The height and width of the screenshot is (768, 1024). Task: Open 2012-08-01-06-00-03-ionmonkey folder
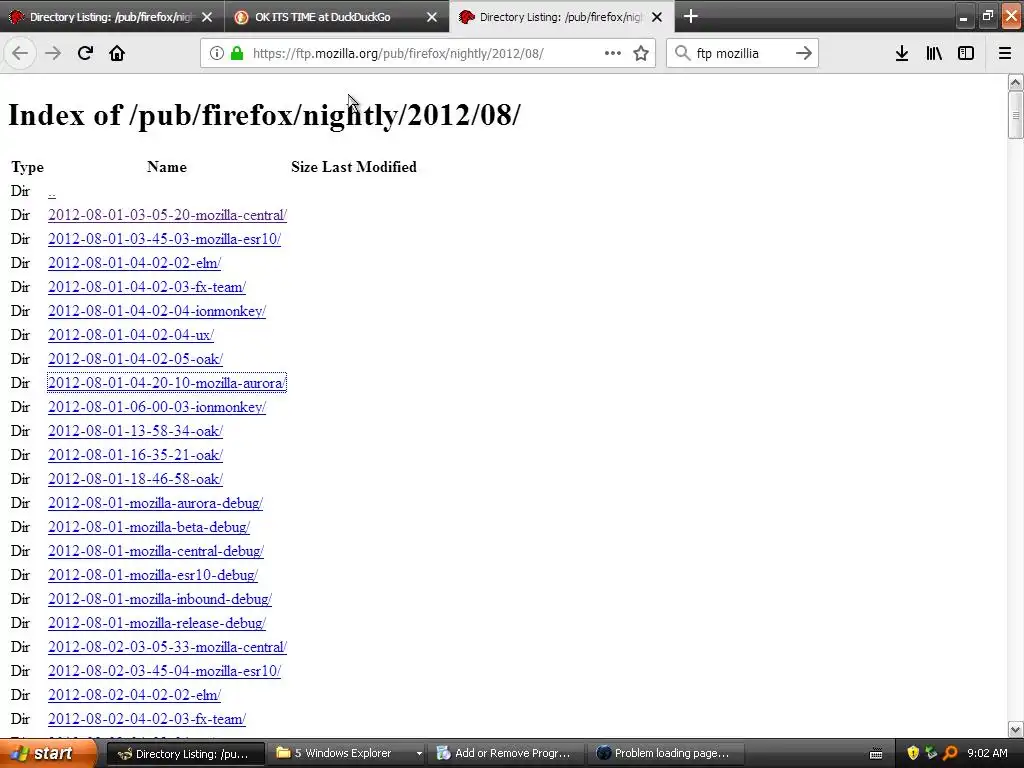click(157, 408)
